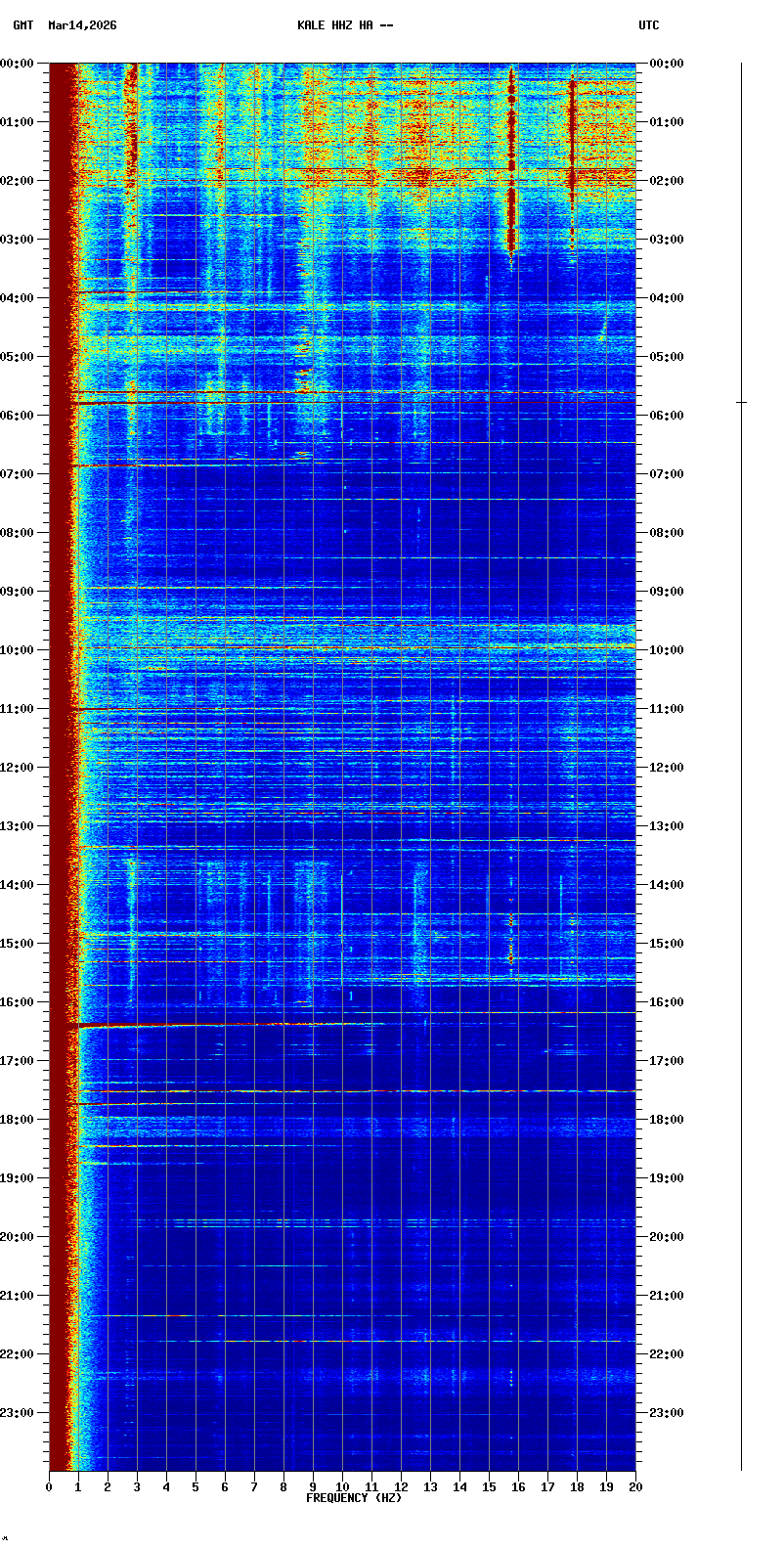Click the GMT label at top left
This screenshot has width=784, height=1549.
(22, 25)
